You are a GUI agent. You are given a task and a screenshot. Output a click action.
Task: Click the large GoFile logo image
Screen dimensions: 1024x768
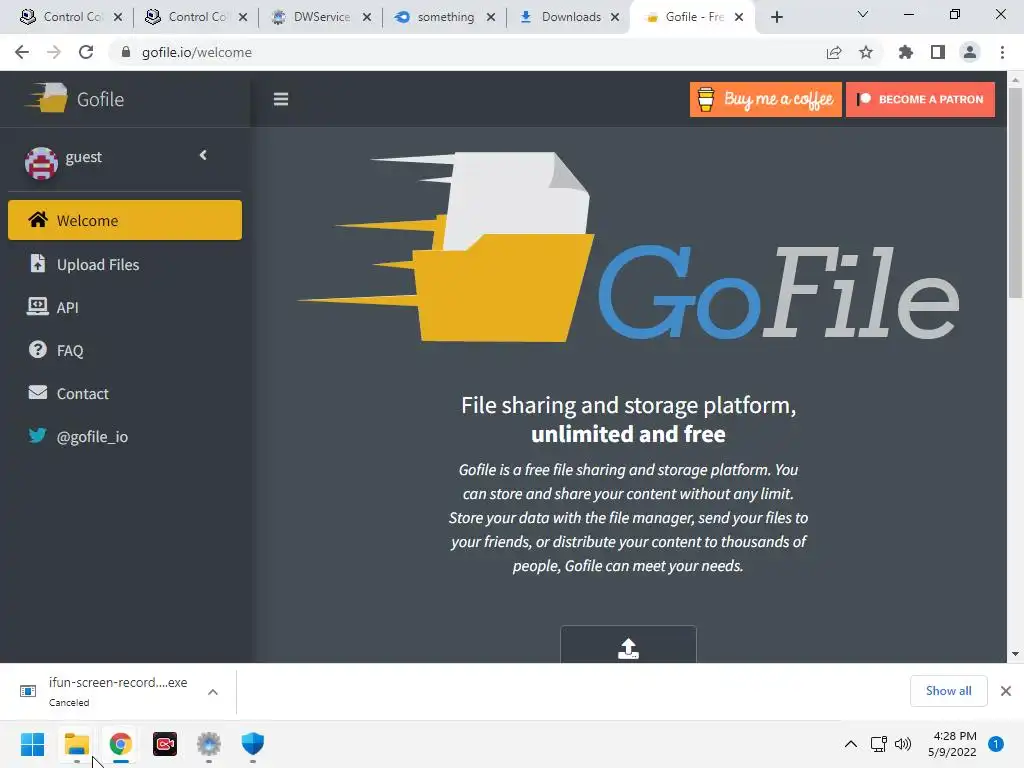(628, 247)
